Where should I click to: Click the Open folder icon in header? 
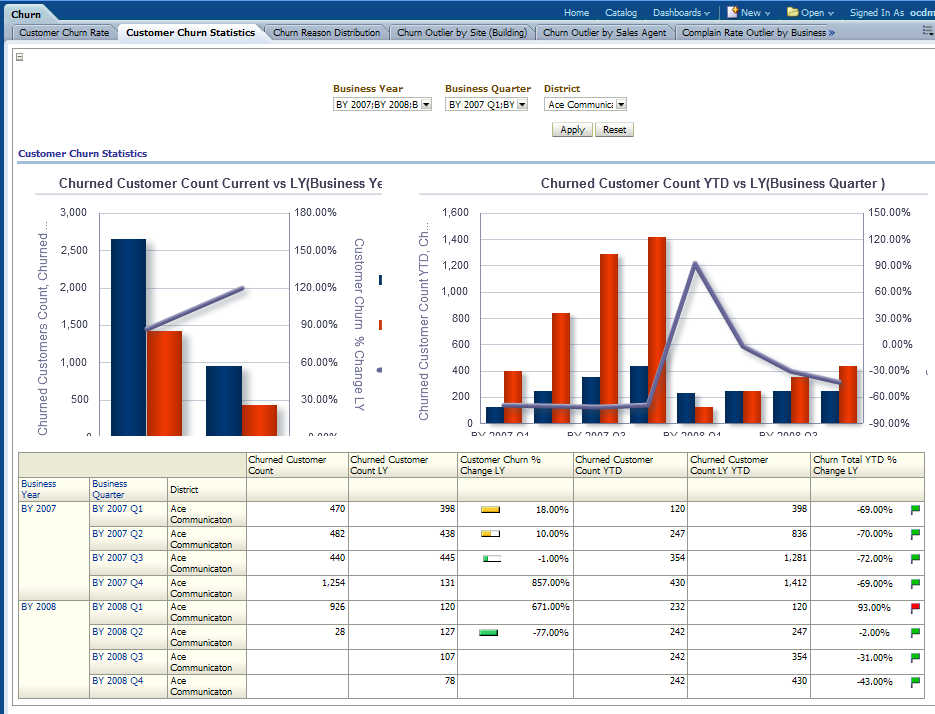pyautogui.click(x=792, y=12)
